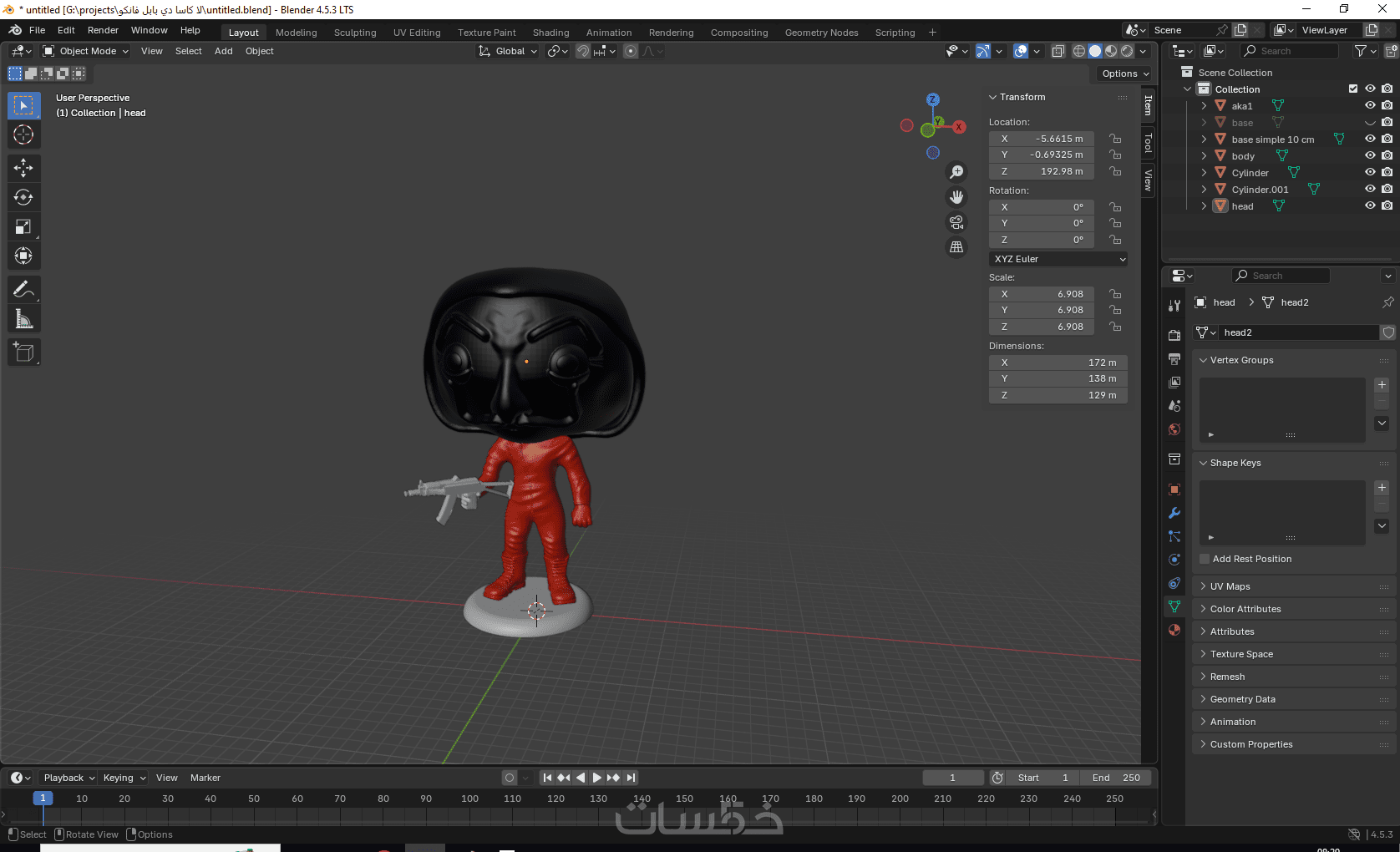1400x852 pixels.
Task: Select the Rotate tool
Action: point(23,197)
